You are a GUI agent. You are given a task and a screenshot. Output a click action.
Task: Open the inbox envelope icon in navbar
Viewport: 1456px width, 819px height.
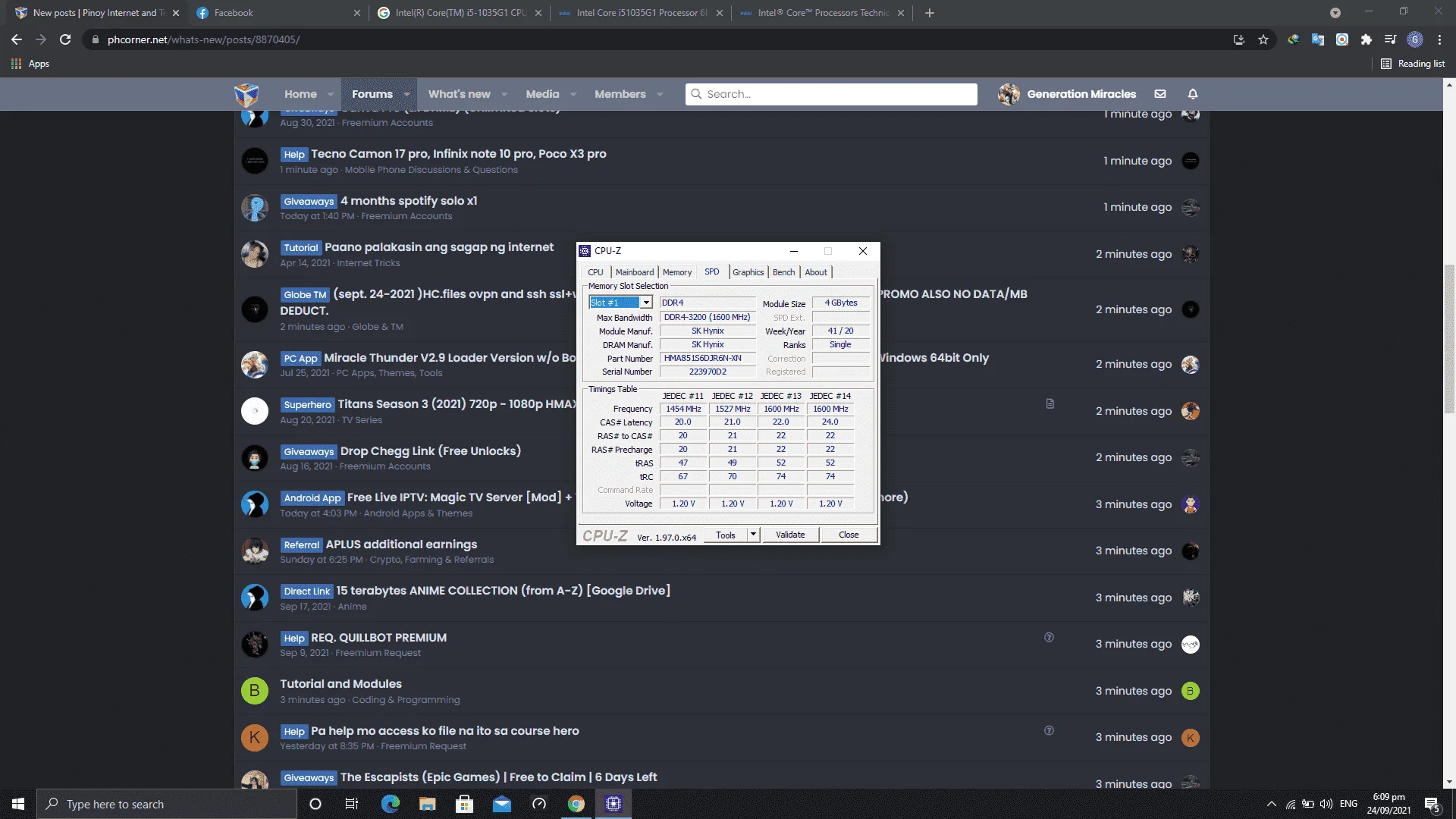click(1160, 94)
